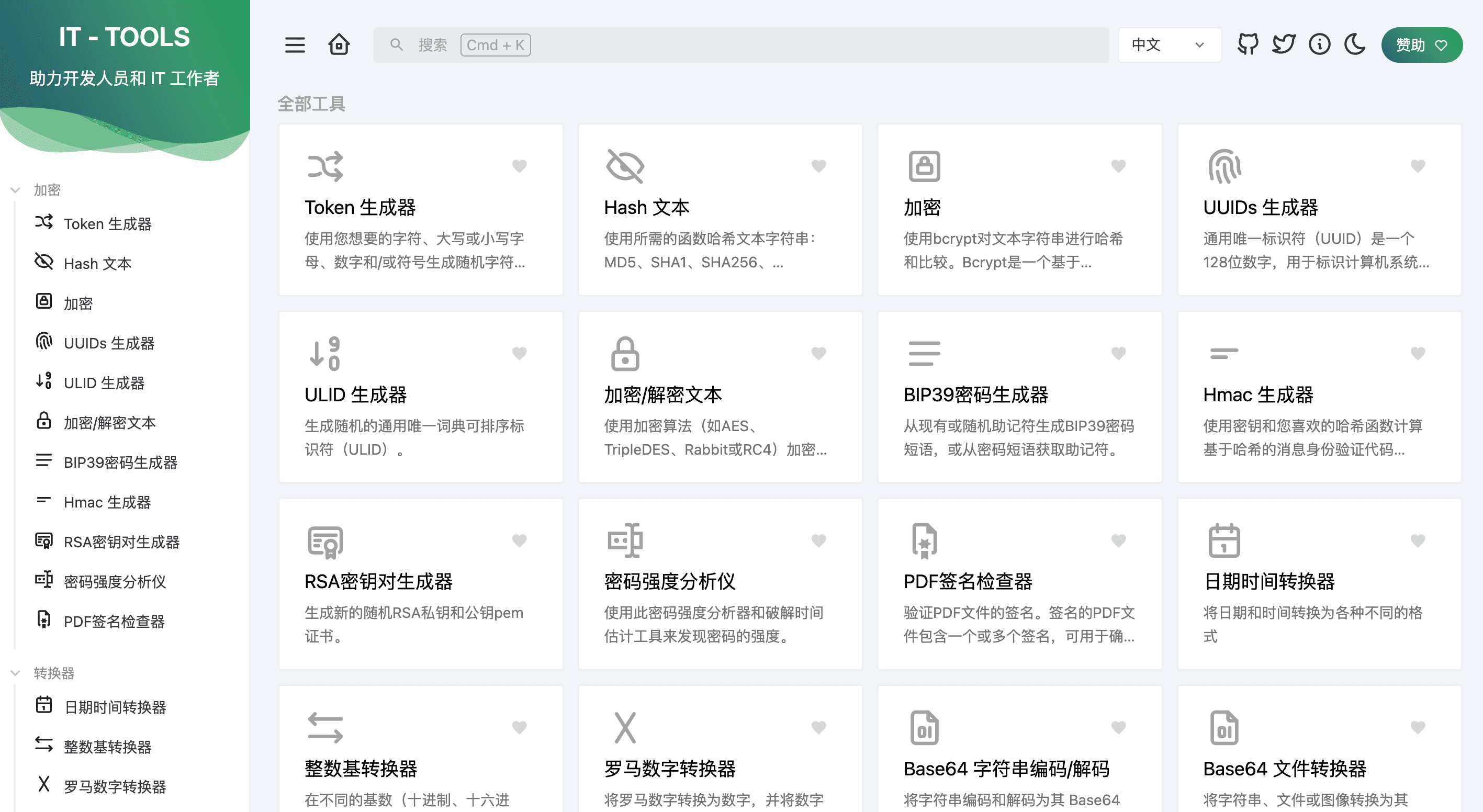Click the 赞助 sponsor button

click(1421, 44)
